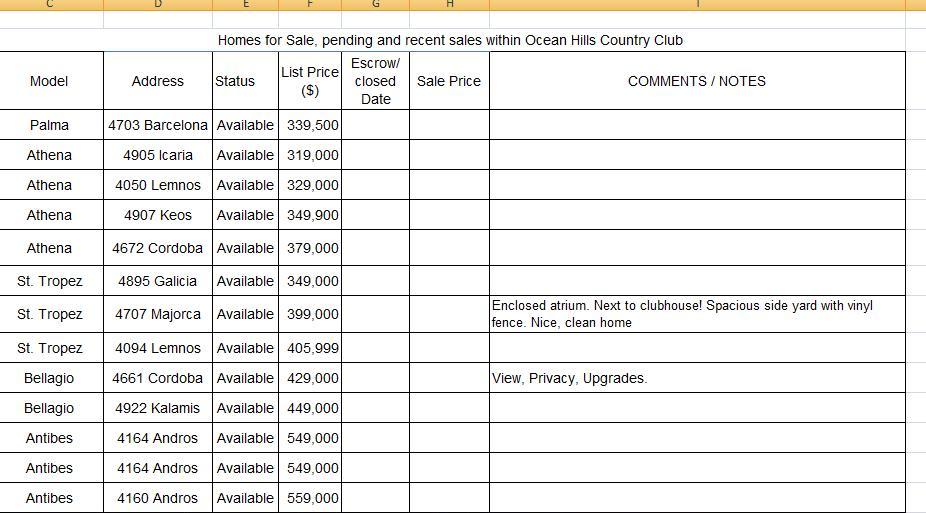Select the Sale Price header cell
The image size is (926, 513).
[449, 81]
